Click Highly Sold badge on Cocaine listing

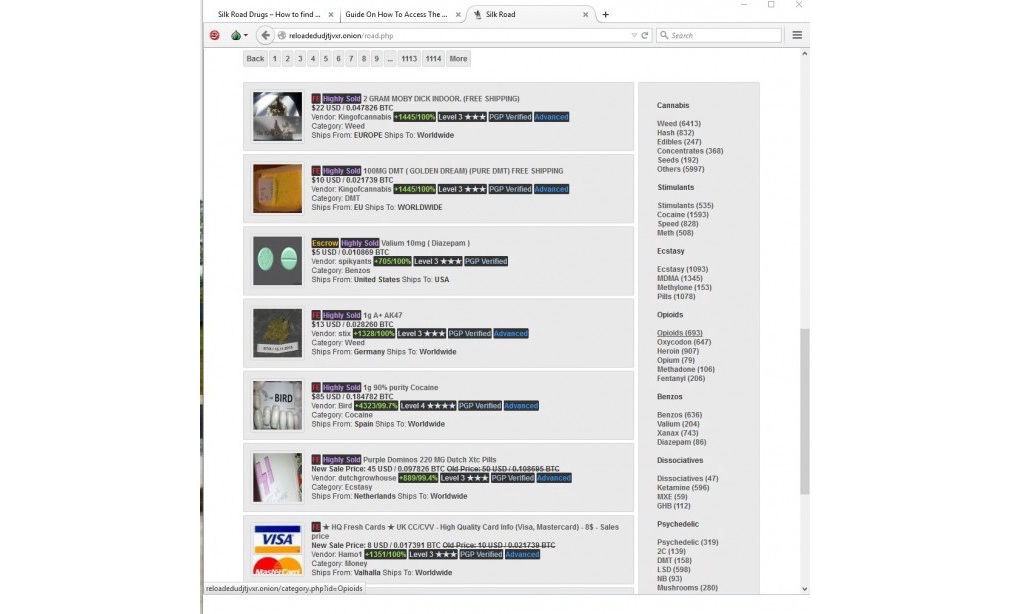tap(341, 387)
